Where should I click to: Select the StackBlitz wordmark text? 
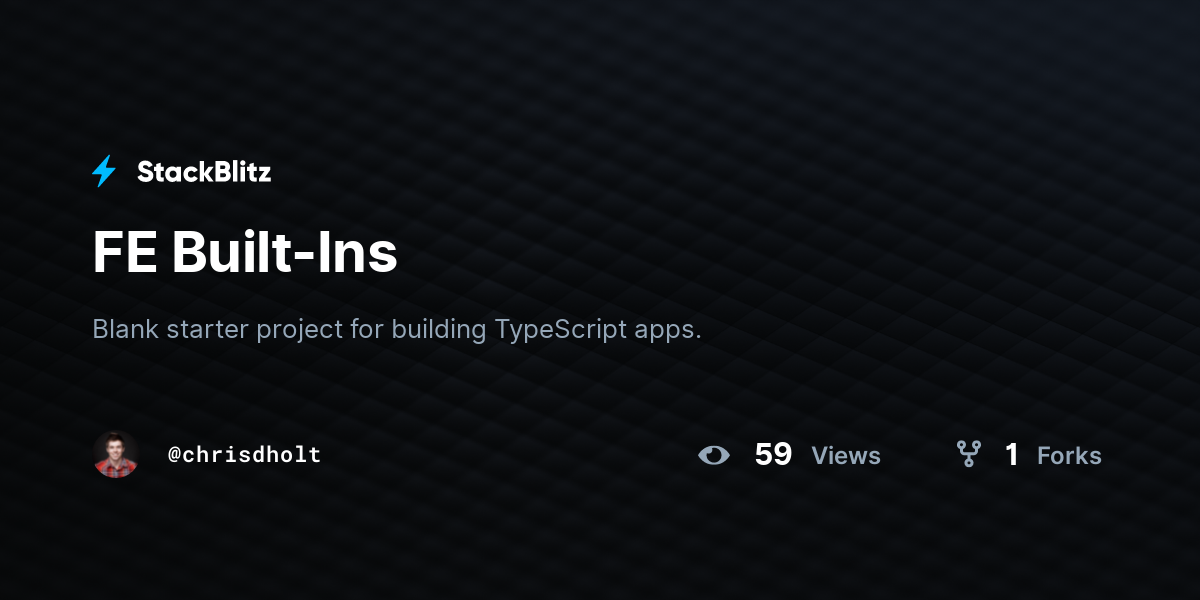click(x=204, y=172)
